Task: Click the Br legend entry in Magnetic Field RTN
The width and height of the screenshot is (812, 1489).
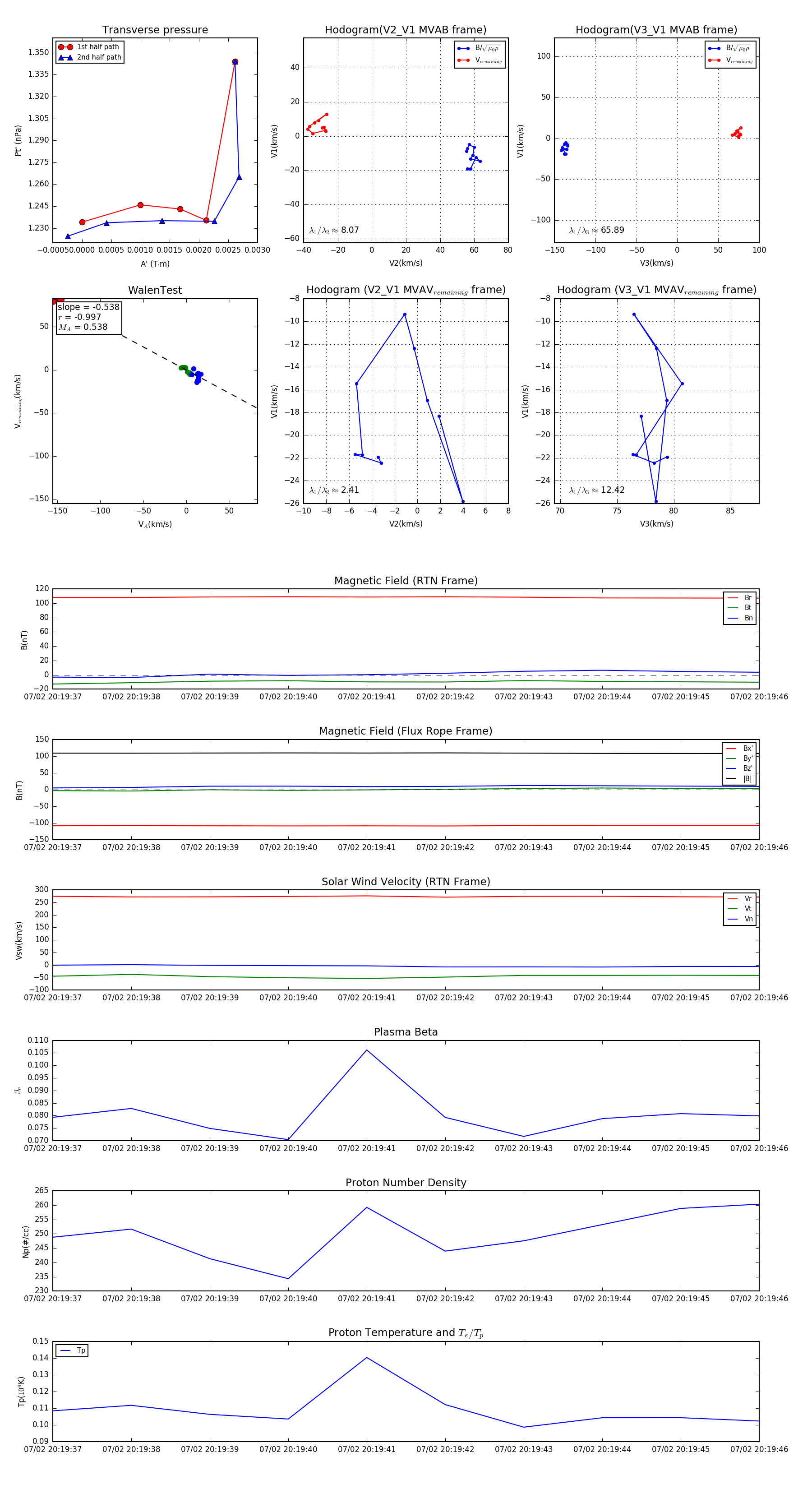Action: (x=740, y=598)
